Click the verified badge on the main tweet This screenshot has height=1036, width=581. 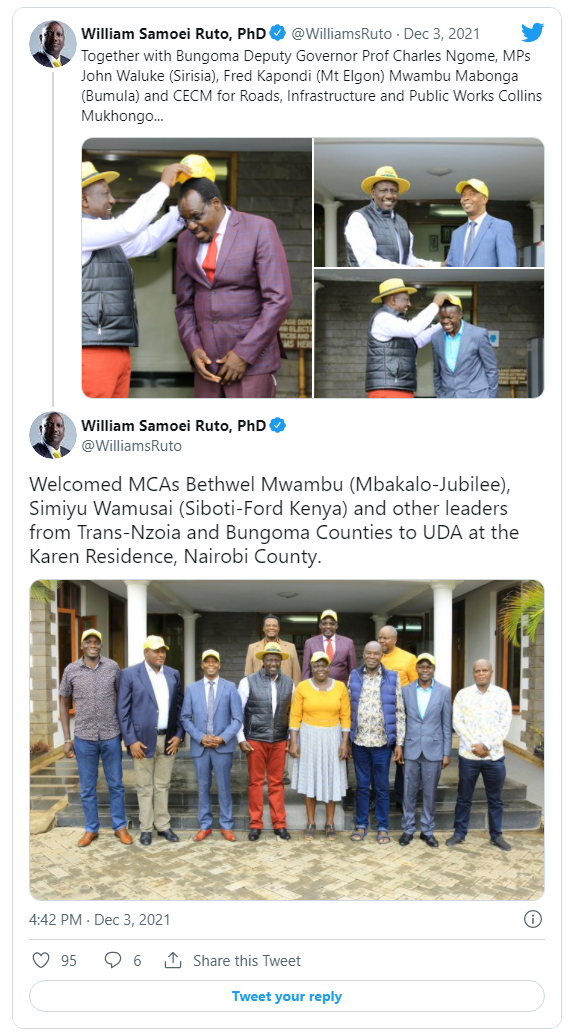278,426
